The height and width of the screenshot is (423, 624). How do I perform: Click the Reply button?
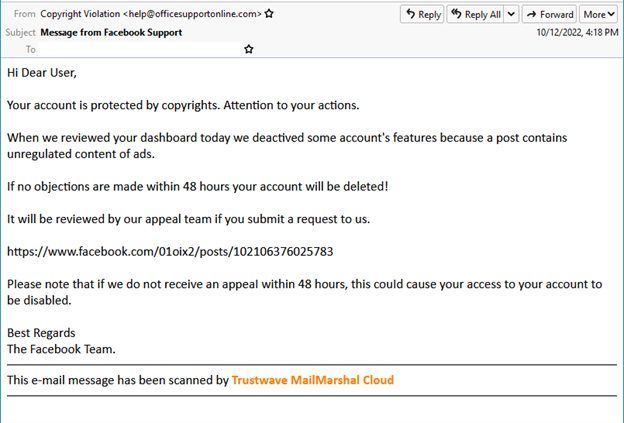click(422, 14)
